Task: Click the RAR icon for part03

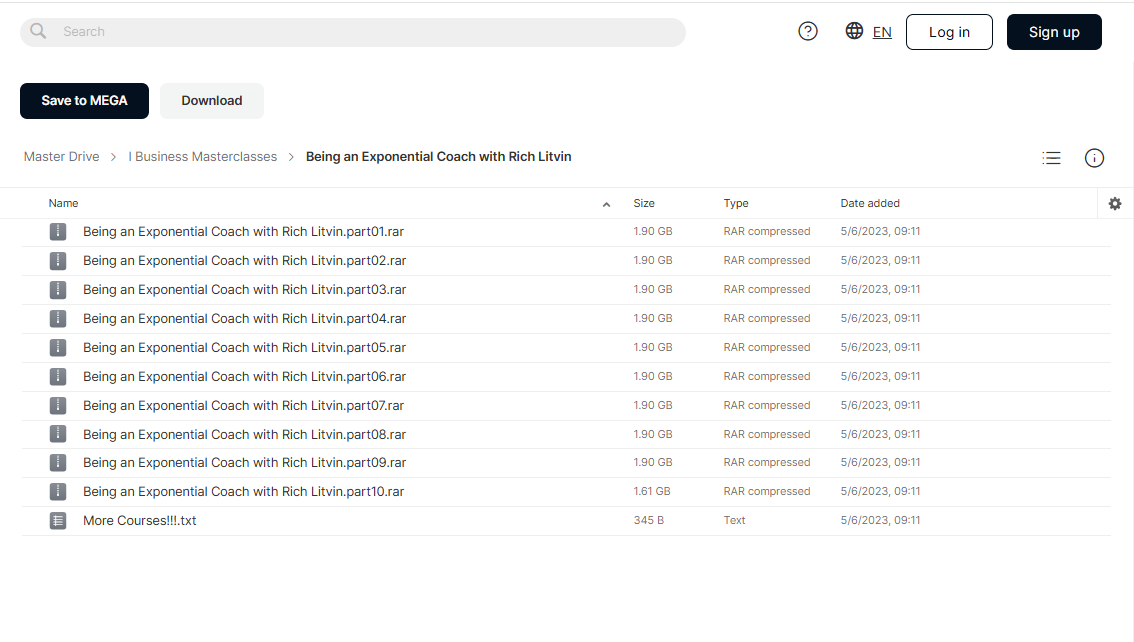Action: click(x=58, y=289)
